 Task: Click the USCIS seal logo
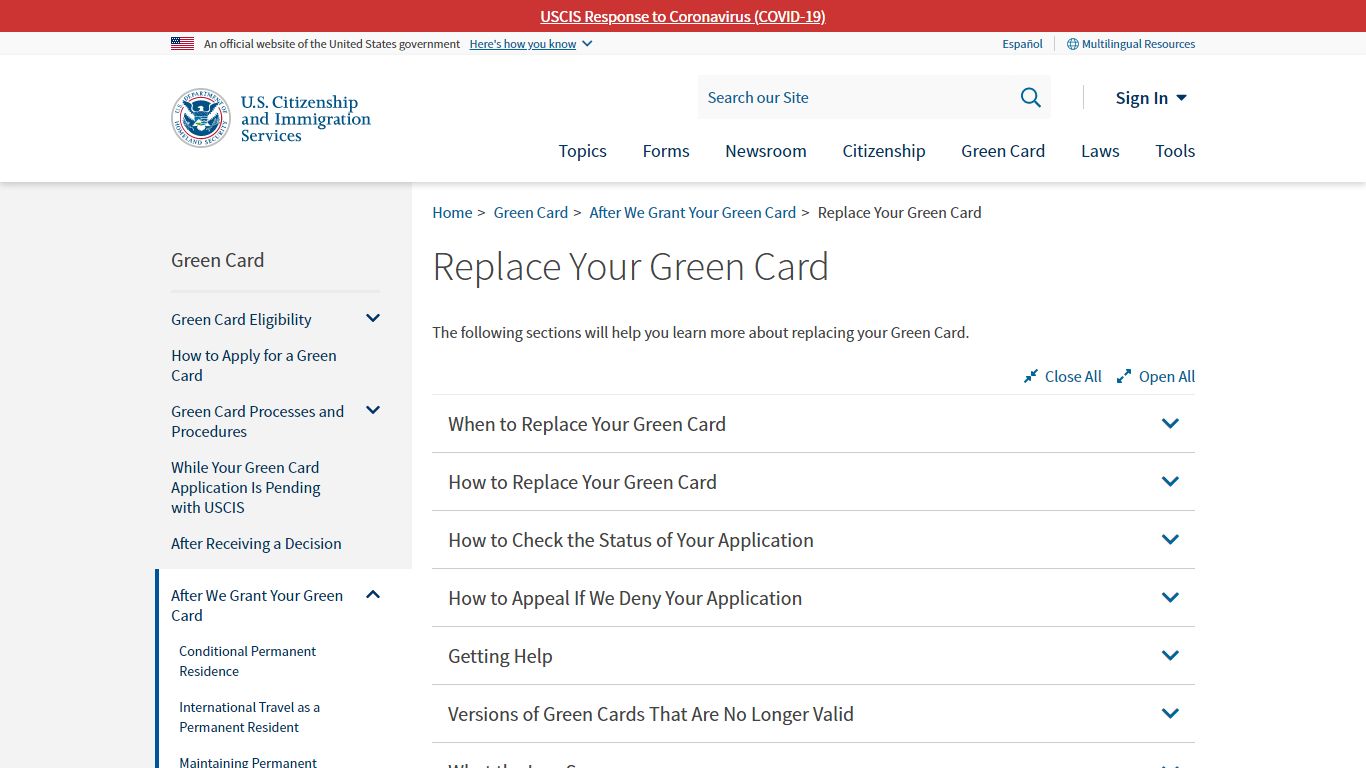(x=201, y=118)
